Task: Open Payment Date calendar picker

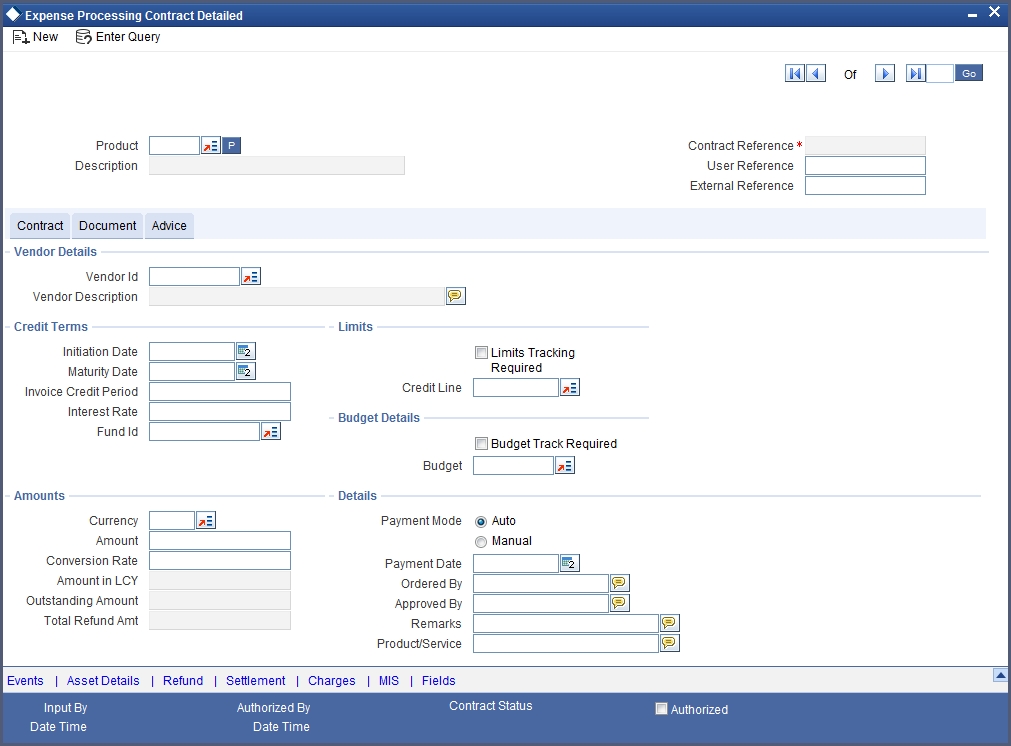Action: coord(570,564)
